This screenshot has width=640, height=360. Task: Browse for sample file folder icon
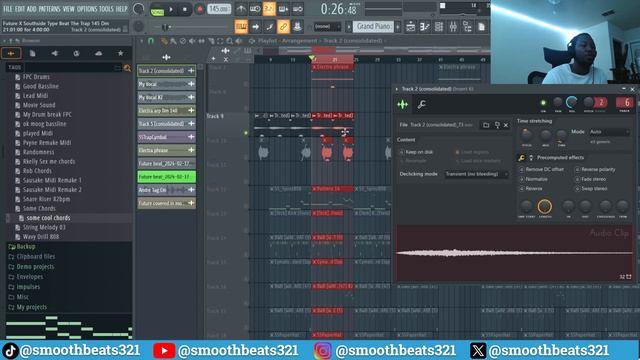coord(486,125)
